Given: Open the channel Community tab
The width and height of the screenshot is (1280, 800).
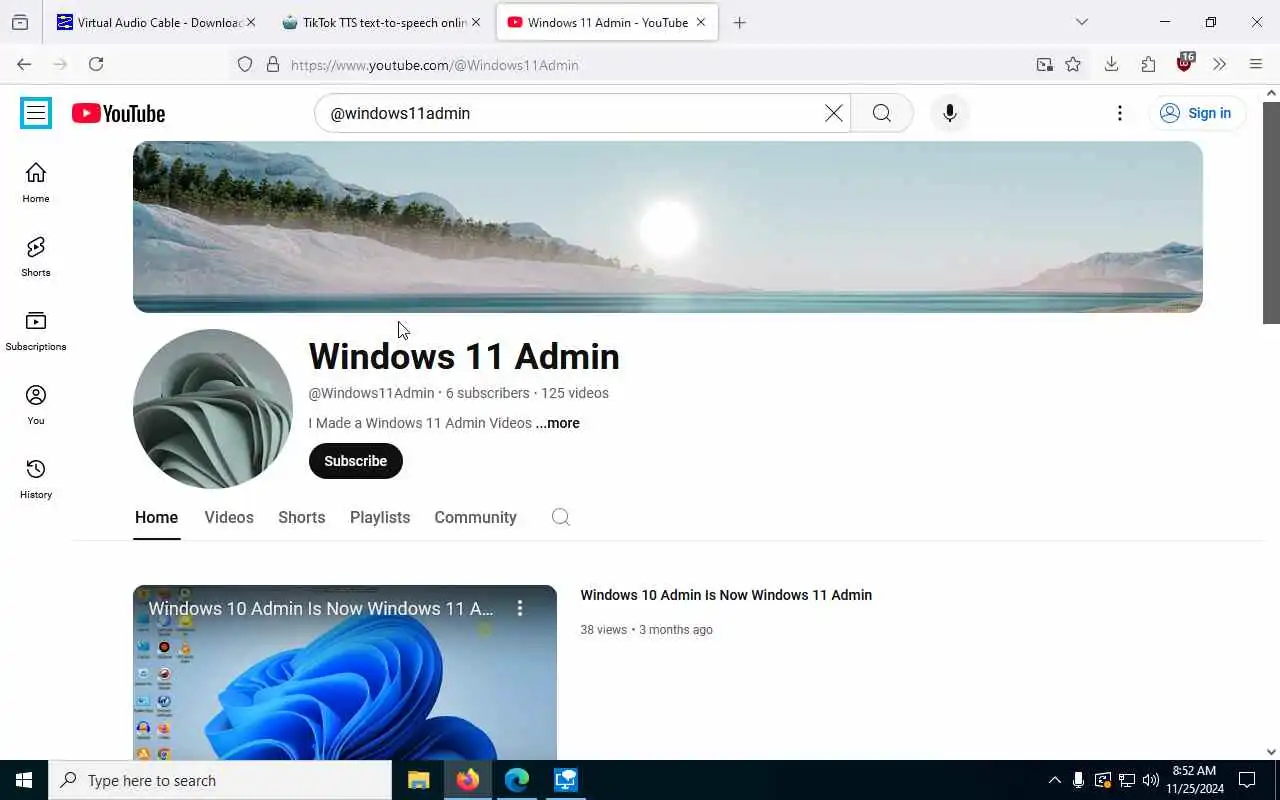Looking at the screenshot, I should pos(475,517).
